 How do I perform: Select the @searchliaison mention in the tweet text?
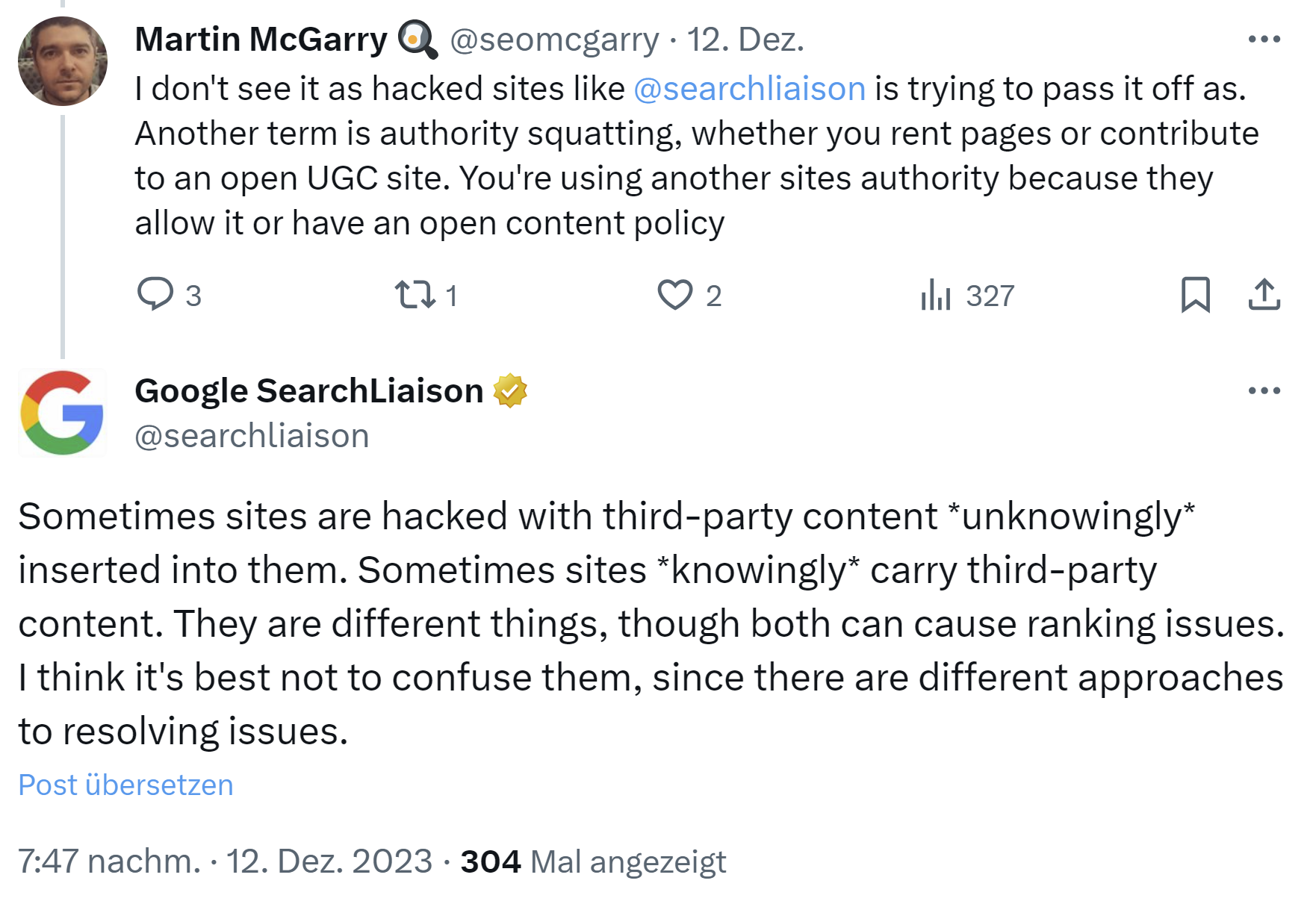(747, 88)
